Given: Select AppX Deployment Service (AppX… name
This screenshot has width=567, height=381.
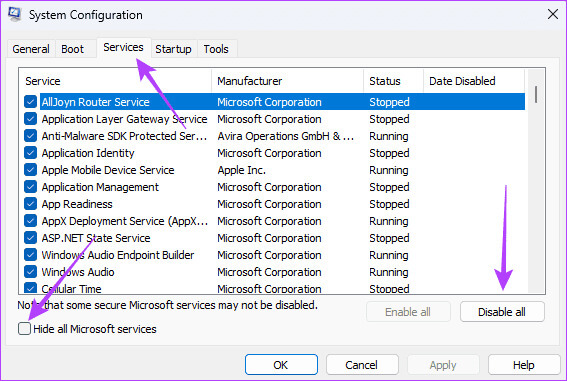Looking at the screenshot, I should pyautogui.click(x=125, y=221).
